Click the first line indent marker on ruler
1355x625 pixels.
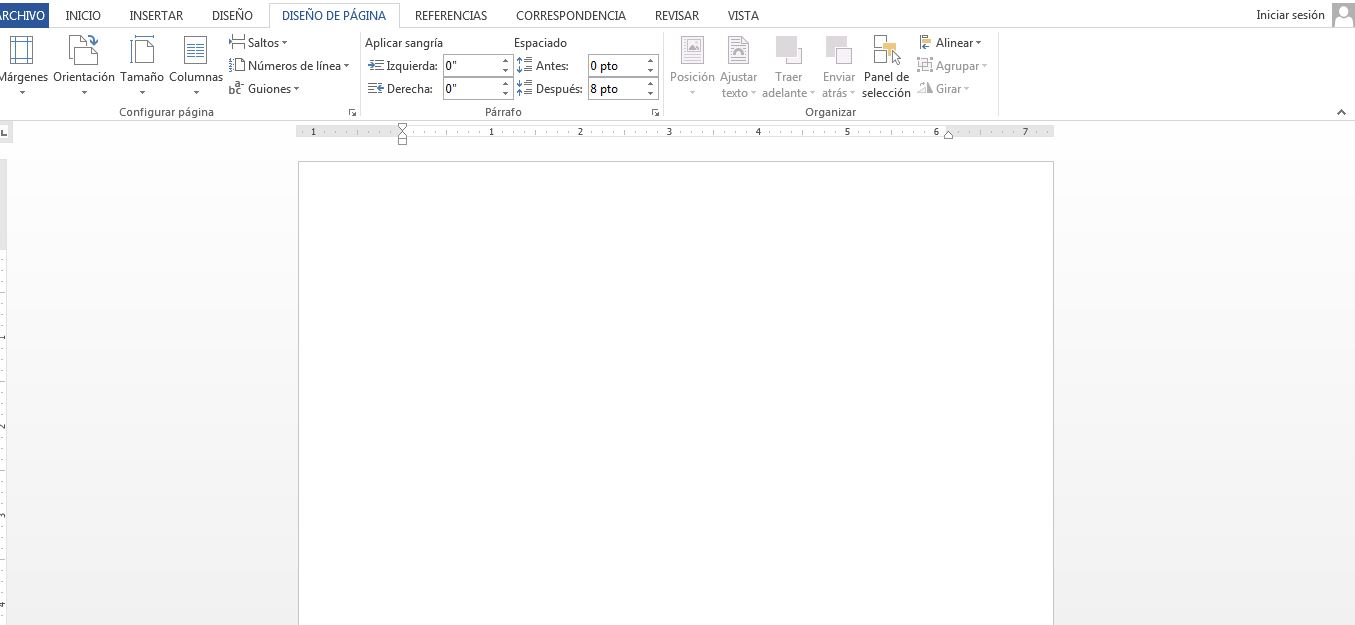tap(402, 127)
